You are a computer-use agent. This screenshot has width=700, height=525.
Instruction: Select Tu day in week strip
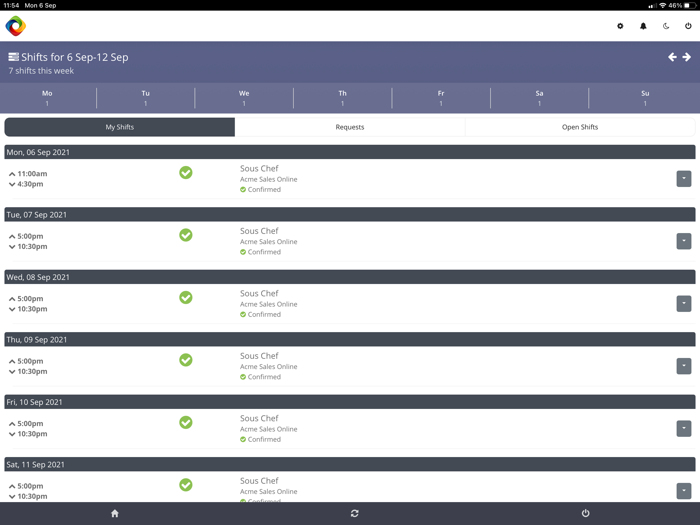[x=146, y=98]
